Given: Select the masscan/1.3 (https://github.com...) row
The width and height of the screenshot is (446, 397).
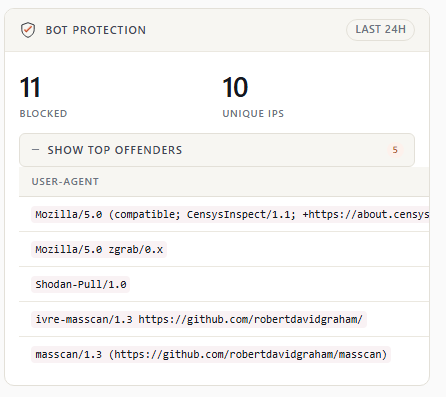Looking at the screenshot, I should click(224, 354).
